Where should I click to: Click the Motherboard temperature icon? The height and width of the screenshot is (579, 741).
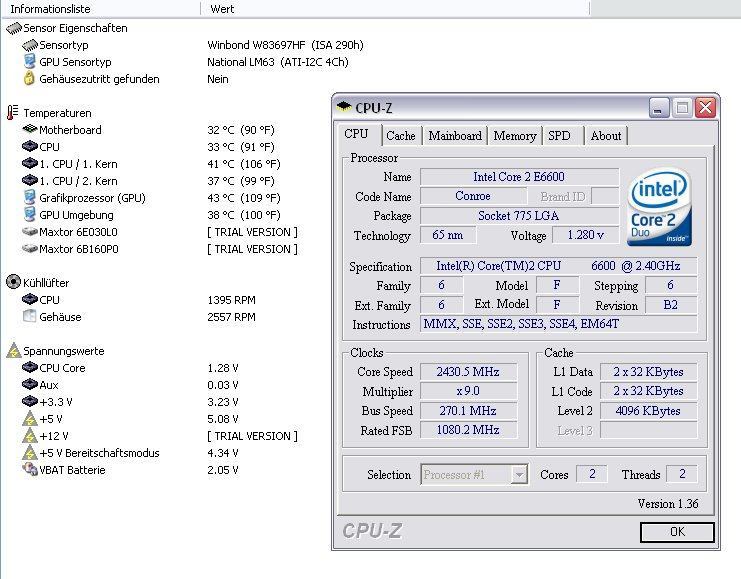[30, 129]
